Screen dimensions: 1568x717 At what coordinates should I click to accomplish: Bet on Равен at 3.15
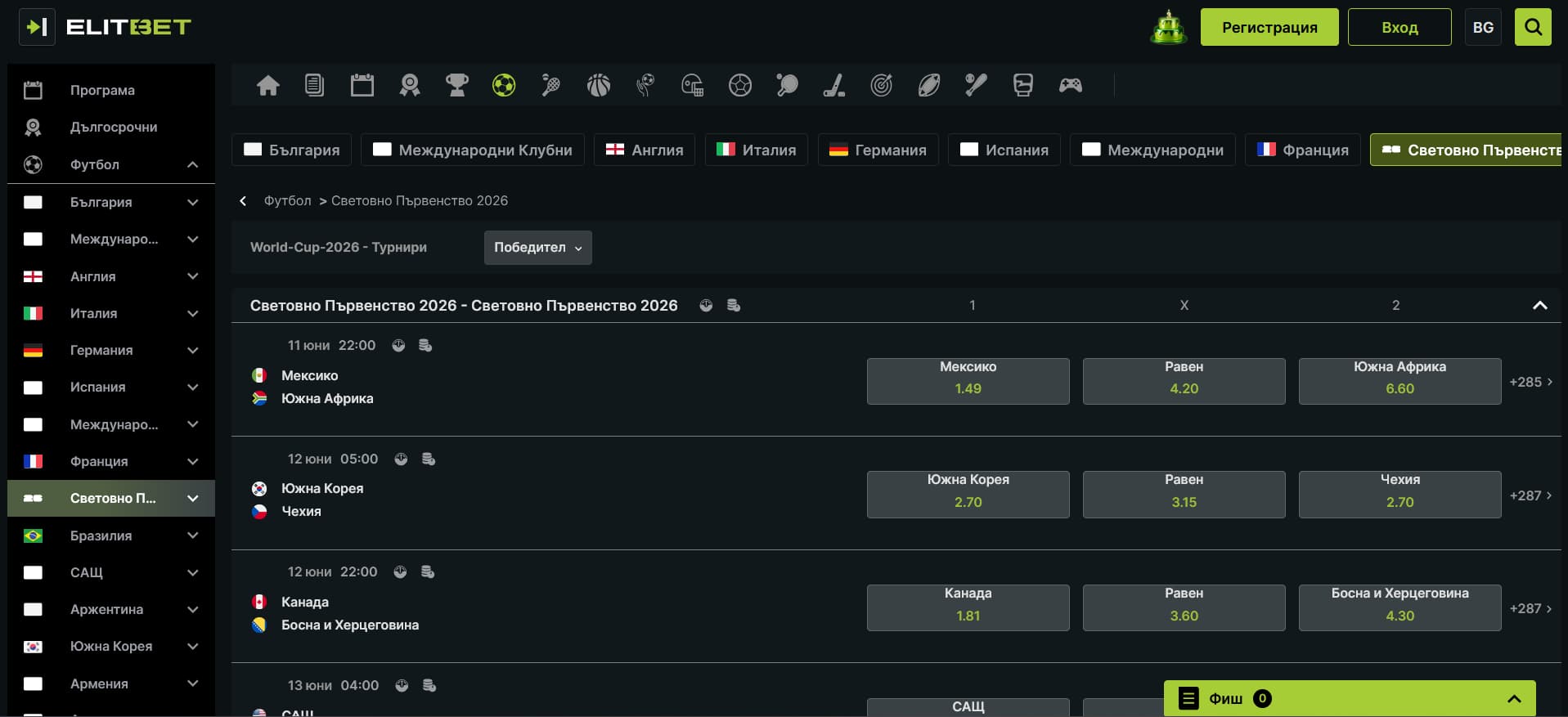click(1184, 495)
